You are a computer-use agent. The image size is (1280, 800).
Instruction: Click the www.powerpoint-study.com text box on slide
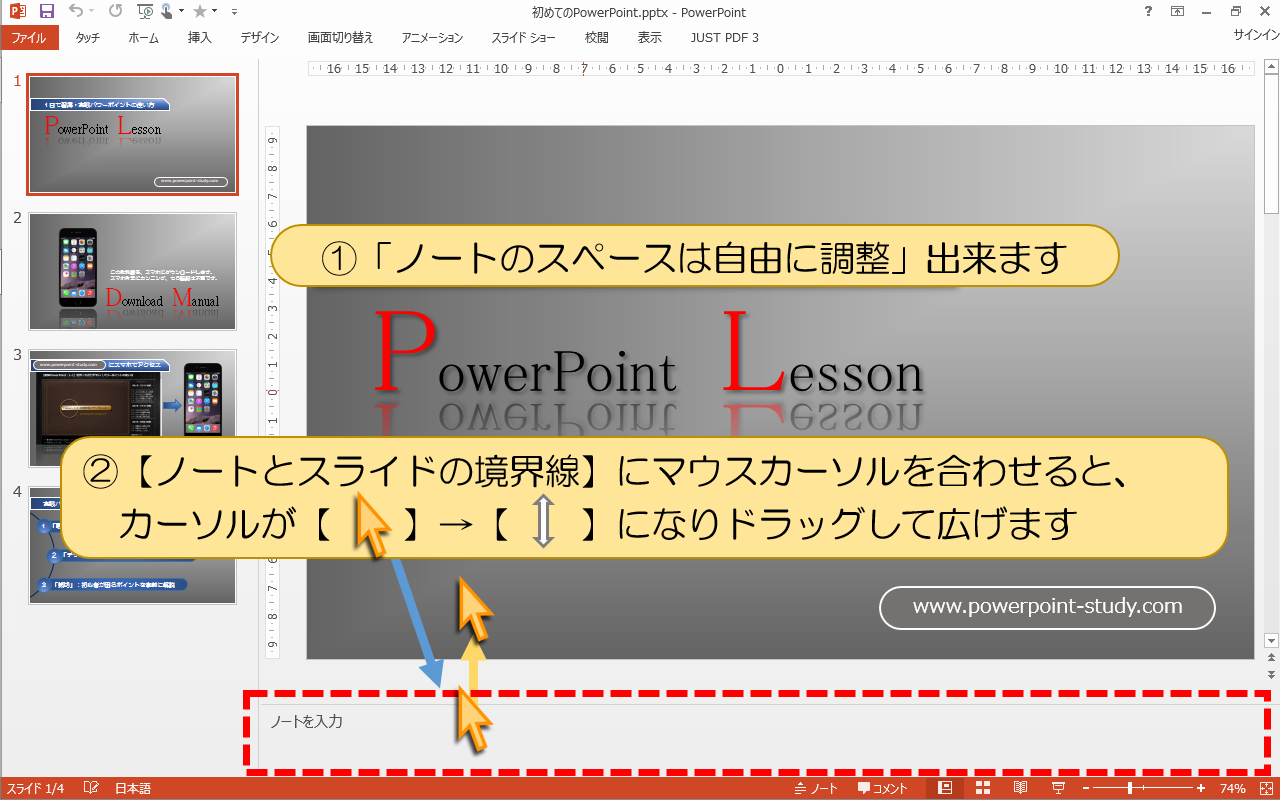click(x=1047, y=607)
